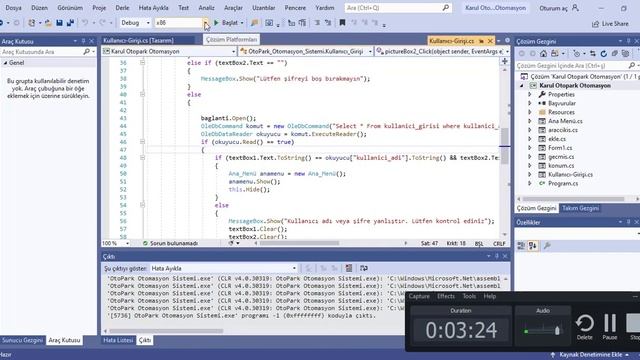Screen dimensions: 640x360
Task: Click the Live Share button
Action: pyautogui.click(x=610, y=24)
